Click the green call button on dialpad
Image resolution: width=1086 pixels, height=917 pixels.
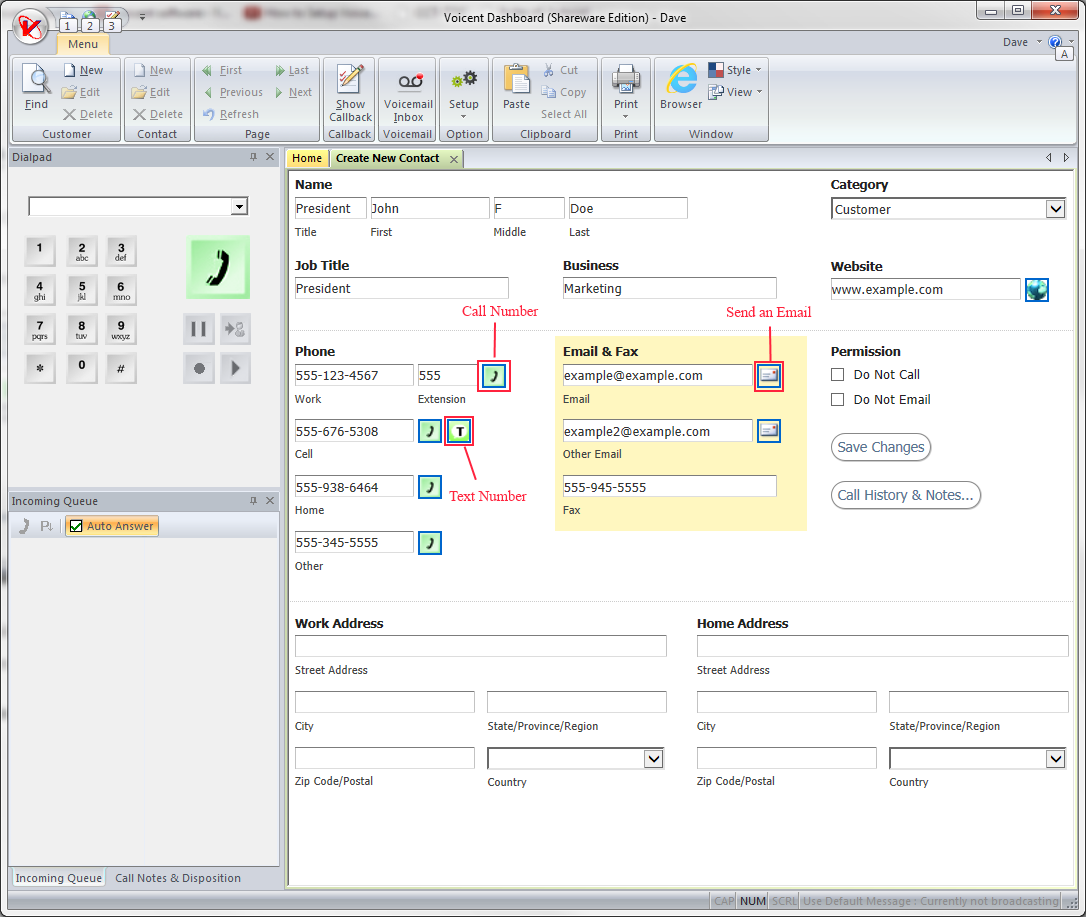click(x=217, y=267)
